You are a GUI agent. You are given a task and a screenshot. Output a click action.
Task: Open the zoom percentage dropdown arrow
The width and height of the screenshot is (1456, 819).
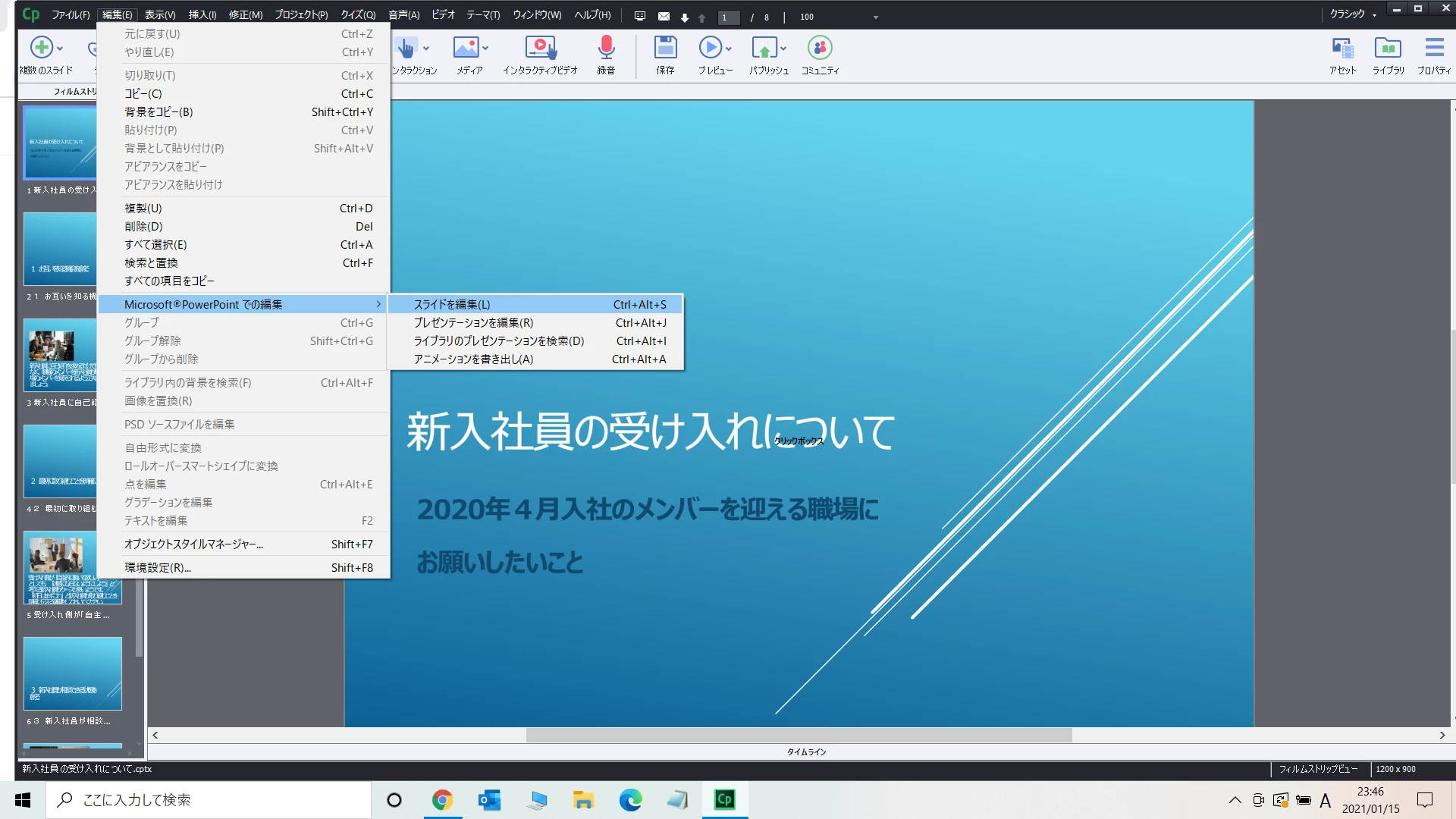(875, 17)
